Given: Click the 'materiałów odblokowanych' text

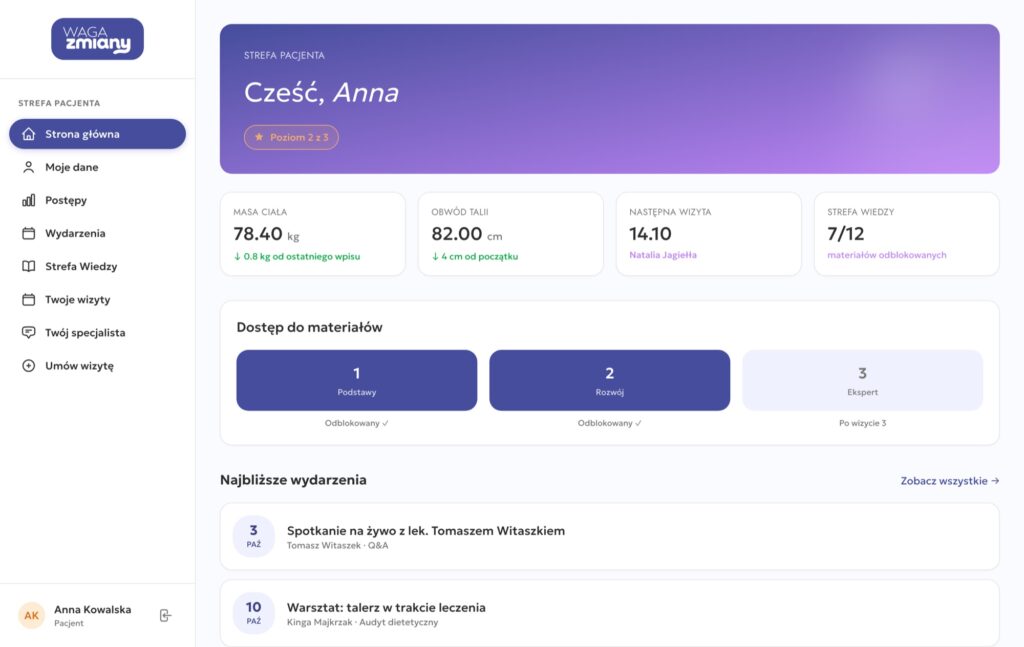Looking at the screenshot, I should tap(887, 255).
